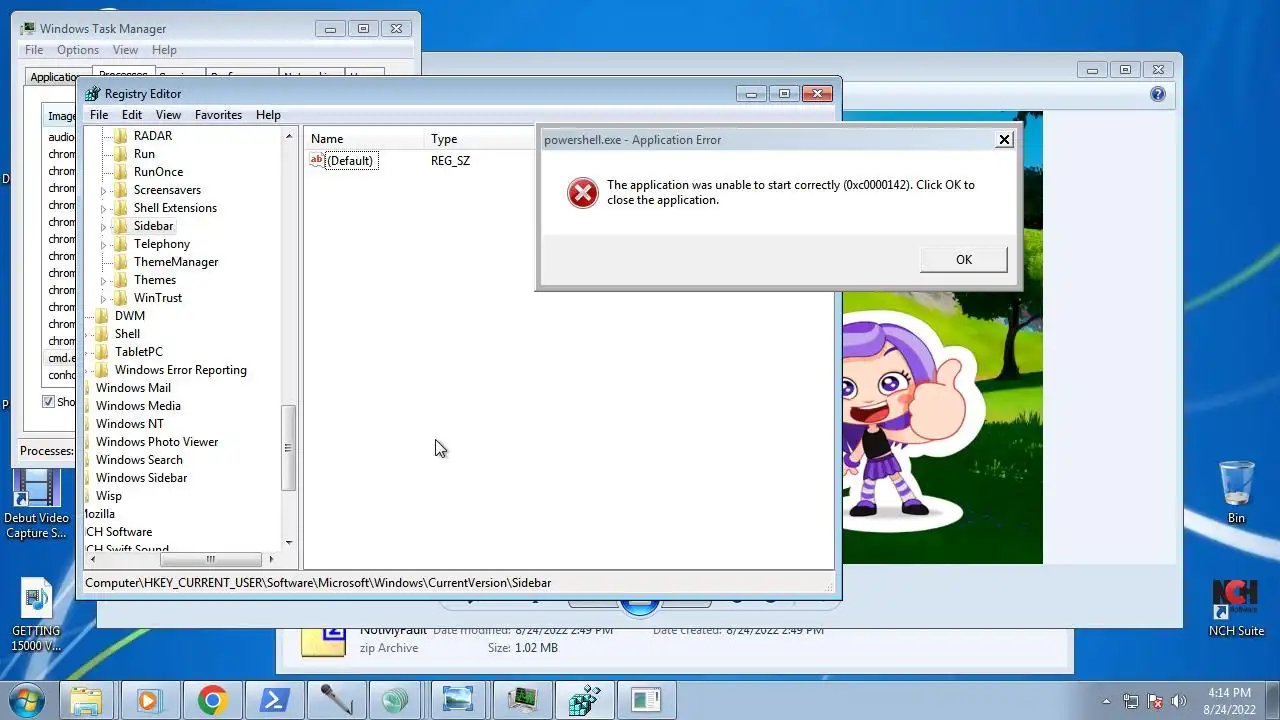Open Debut Video Capture desktop shortcut
1280x720 pixels.
coord(37,505)
